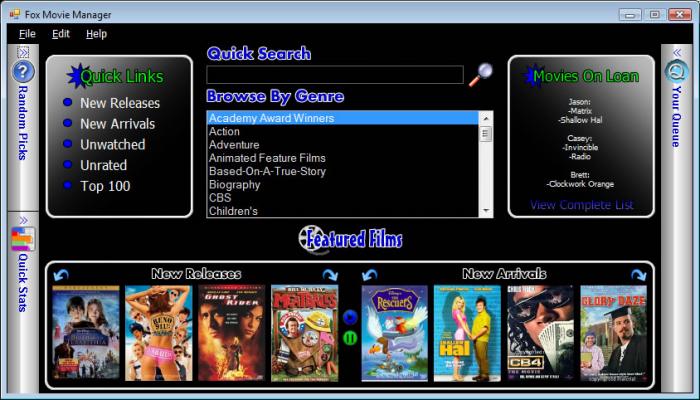Open the Reno 911 movie poster
This screenshot has width=700, height=400.
pyautogui.click(x=158, y=333)
